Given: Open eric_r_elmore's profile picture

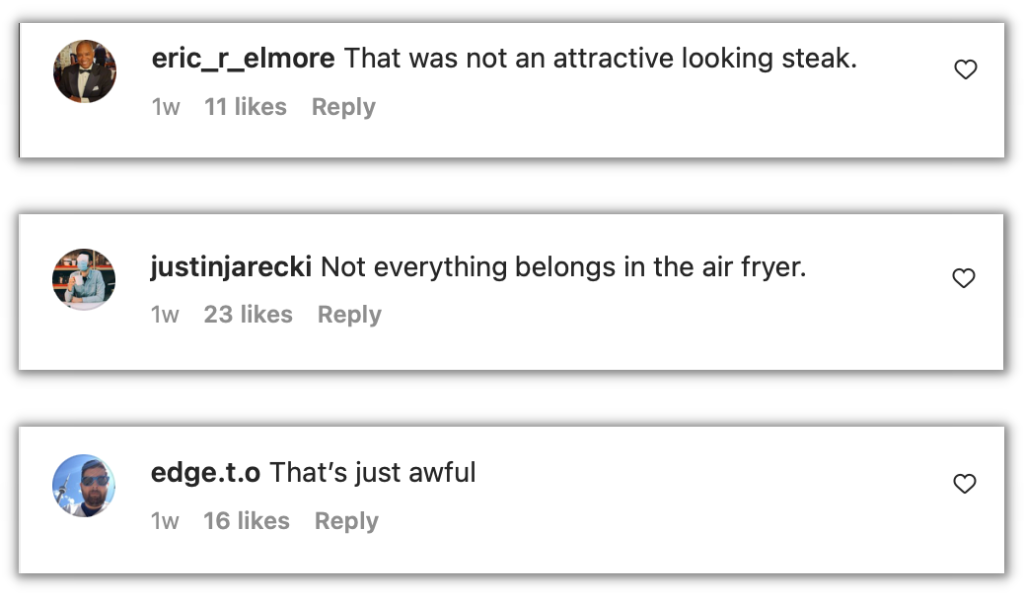Looking at the screenshot, I should point(84,72).
